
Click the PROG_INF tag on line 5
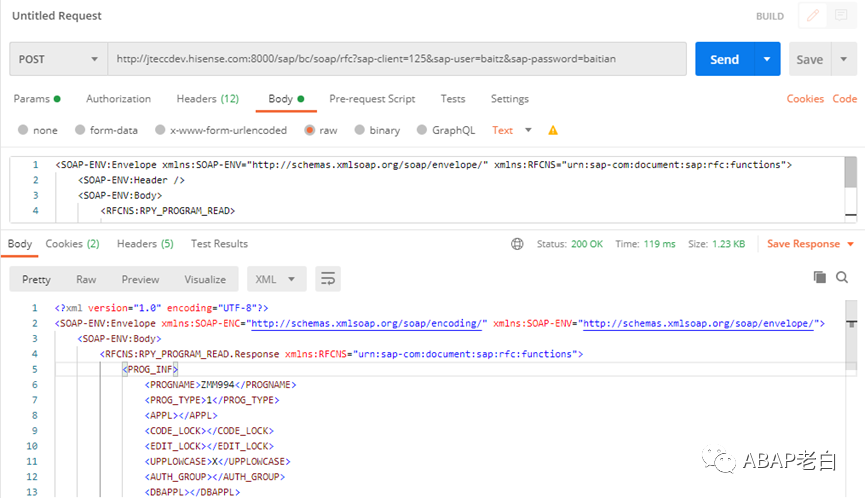pos(150,369)
